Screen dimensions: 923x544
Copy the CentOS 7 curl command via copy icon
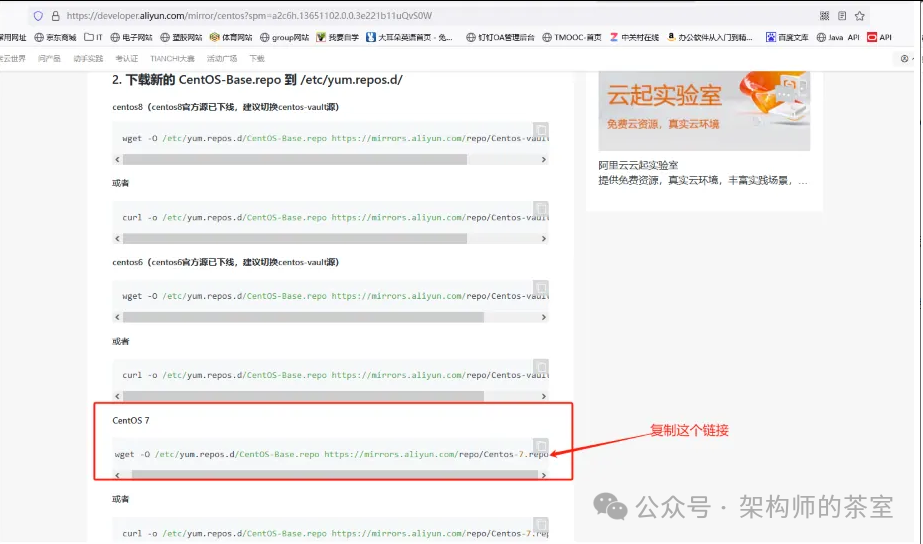540,525
